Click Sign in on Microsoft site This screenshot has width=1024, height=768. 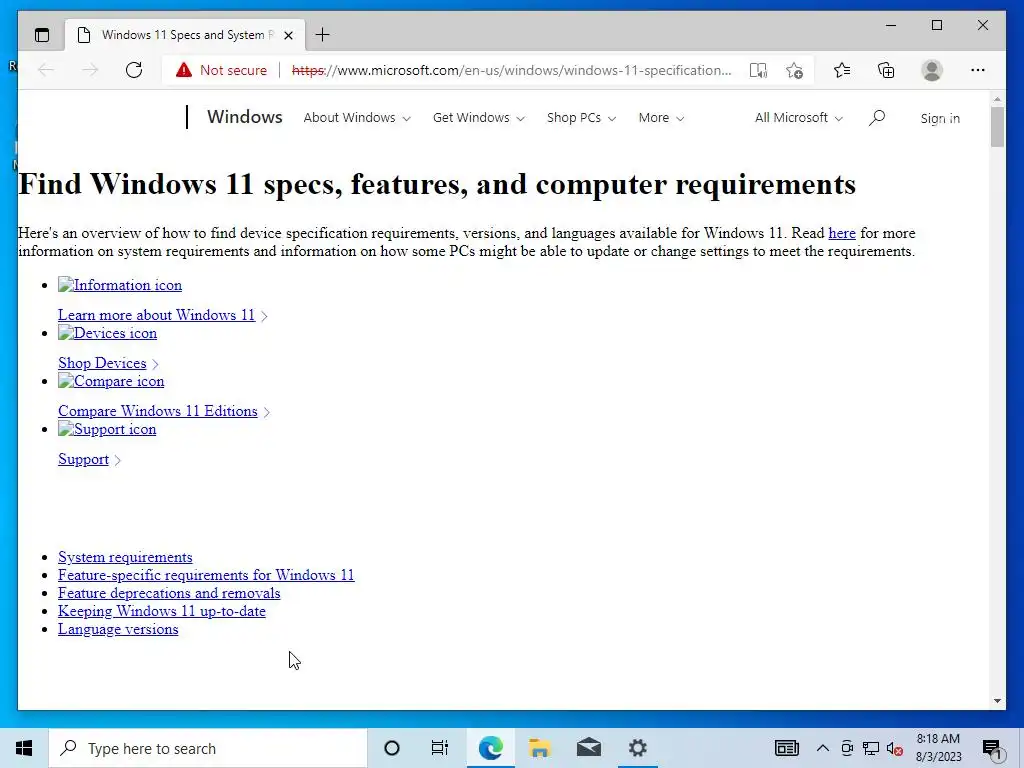940,118
